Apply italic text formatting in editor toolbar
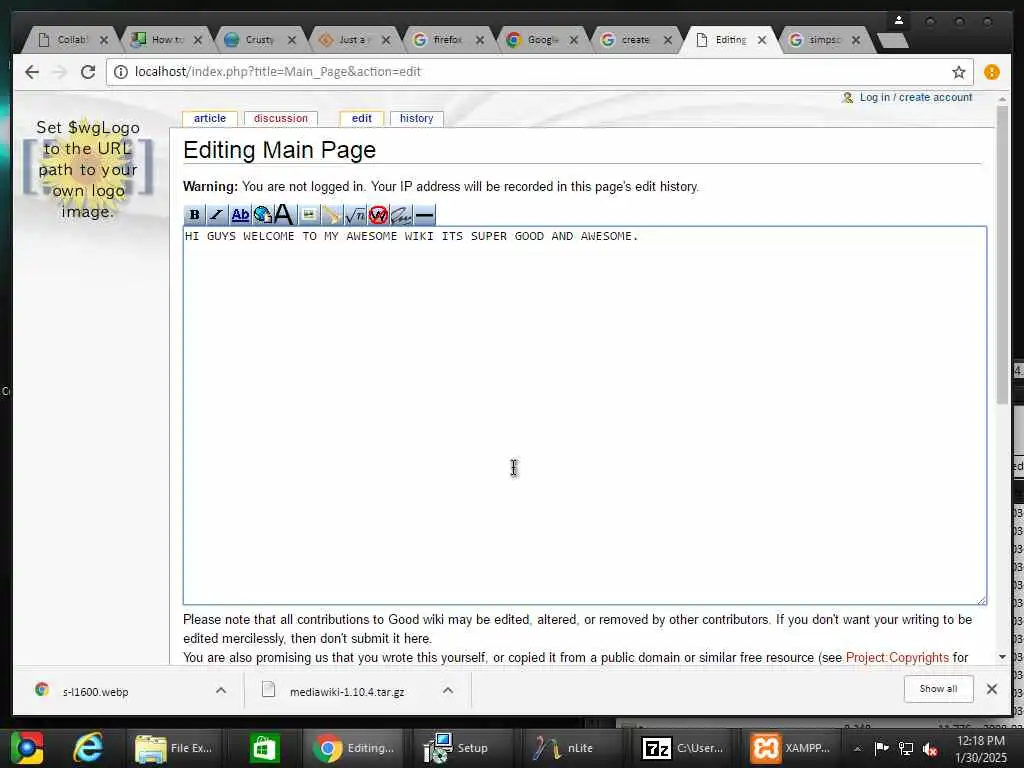This screenshot has height=768, width=1024. click(x=216, y=214)
